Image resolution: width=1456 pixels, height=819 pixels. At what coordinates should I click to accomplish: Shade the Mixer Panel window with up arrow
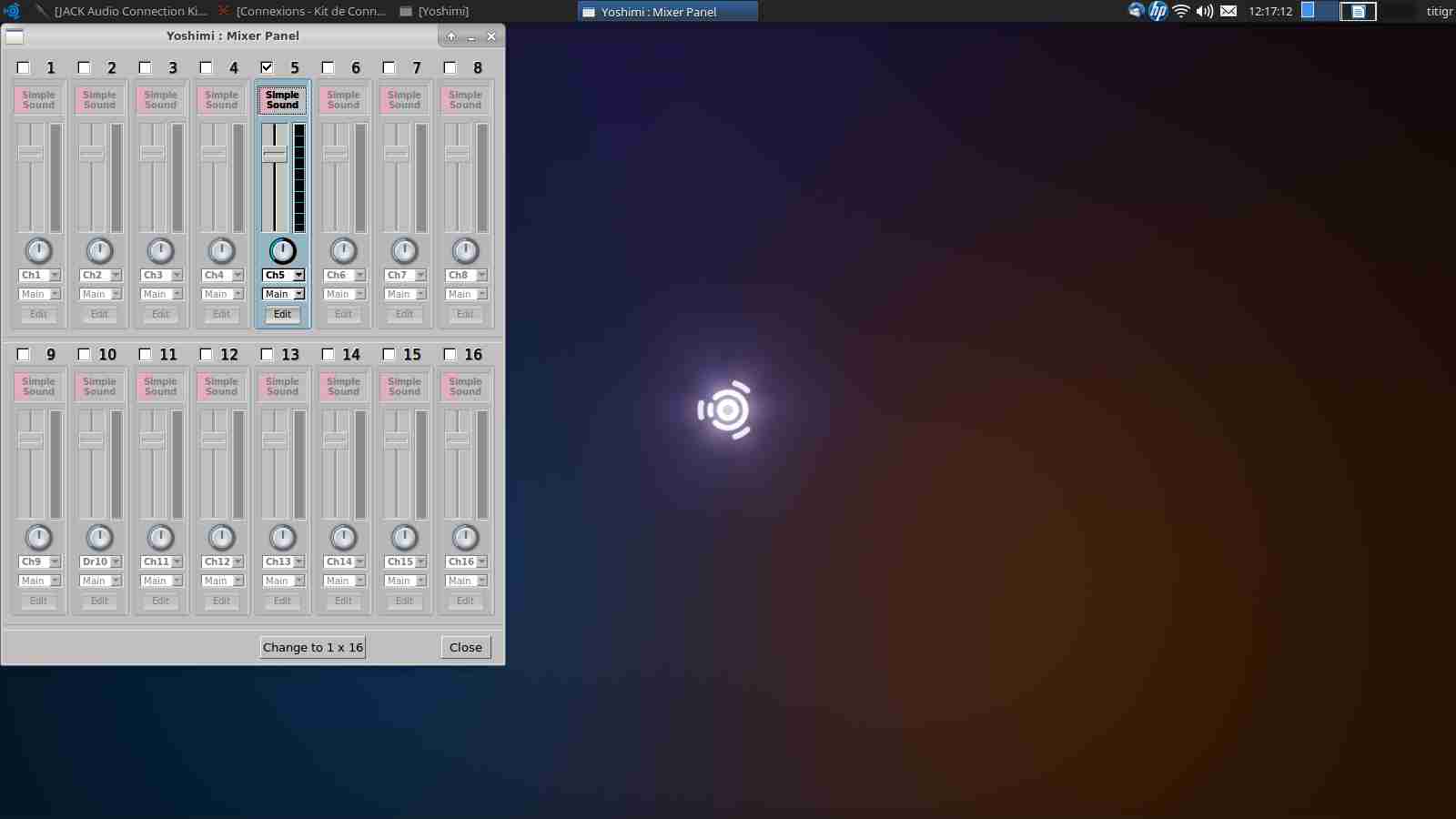point(451,36)
